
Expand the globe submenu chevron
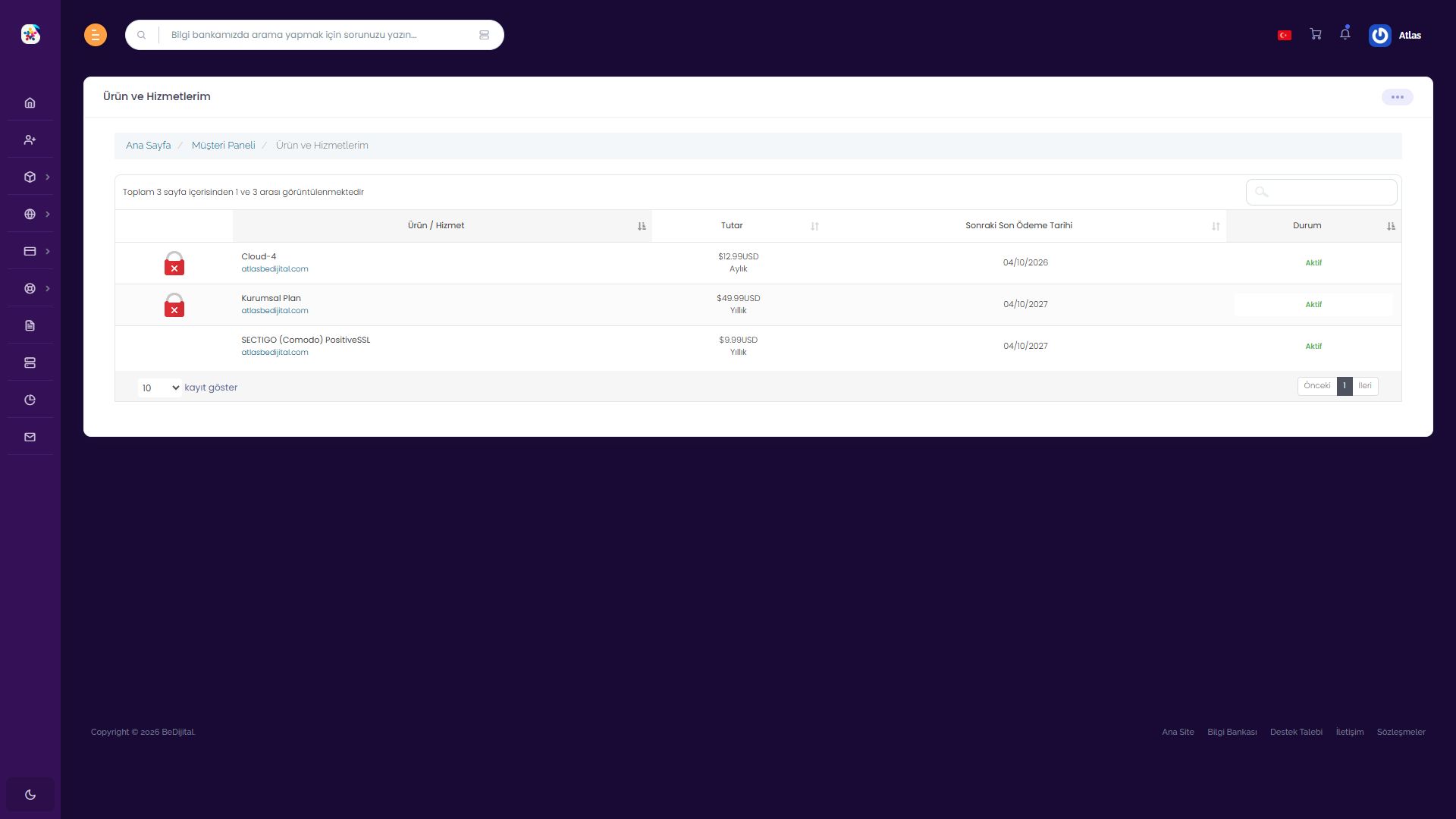48,214
